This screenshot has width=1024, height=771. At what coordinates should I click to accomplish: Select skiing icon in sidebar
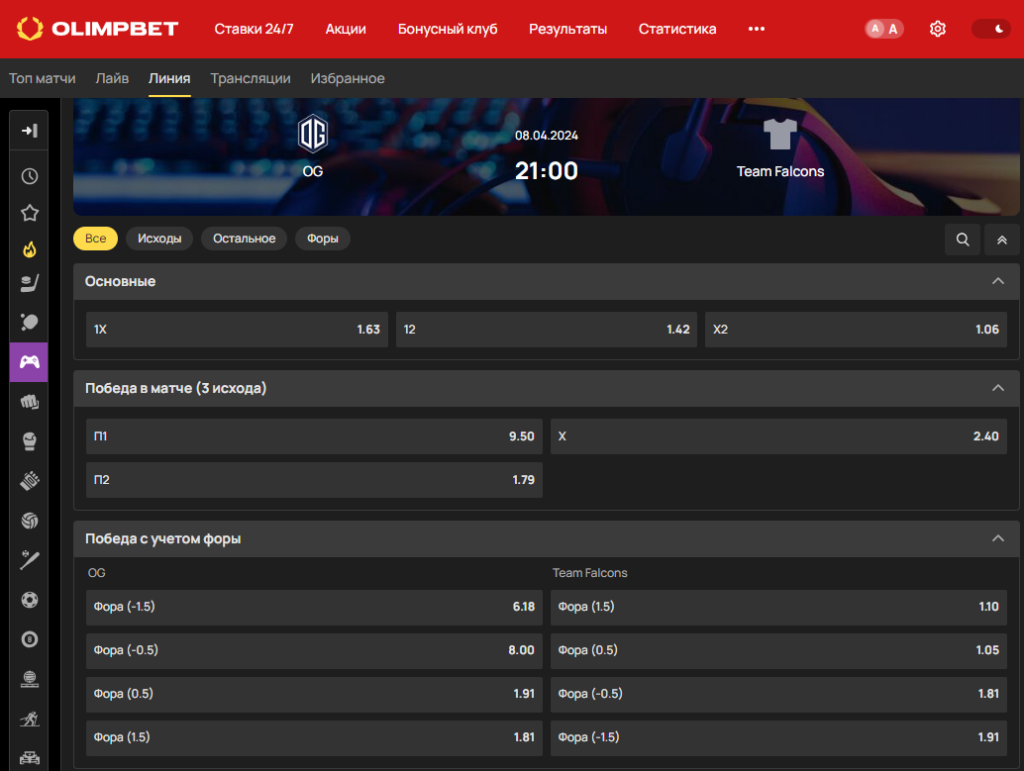click(29, 719)
